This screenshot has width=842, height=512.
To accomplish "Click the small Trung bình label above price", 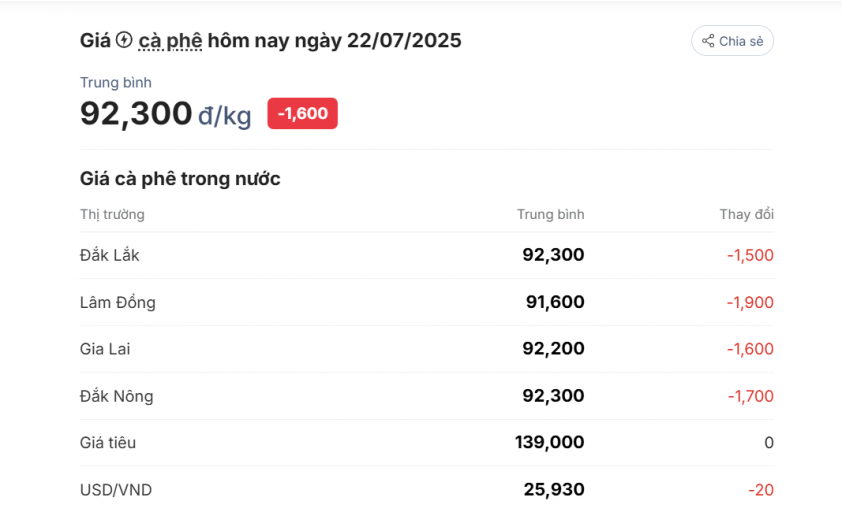I will [115, 83].
